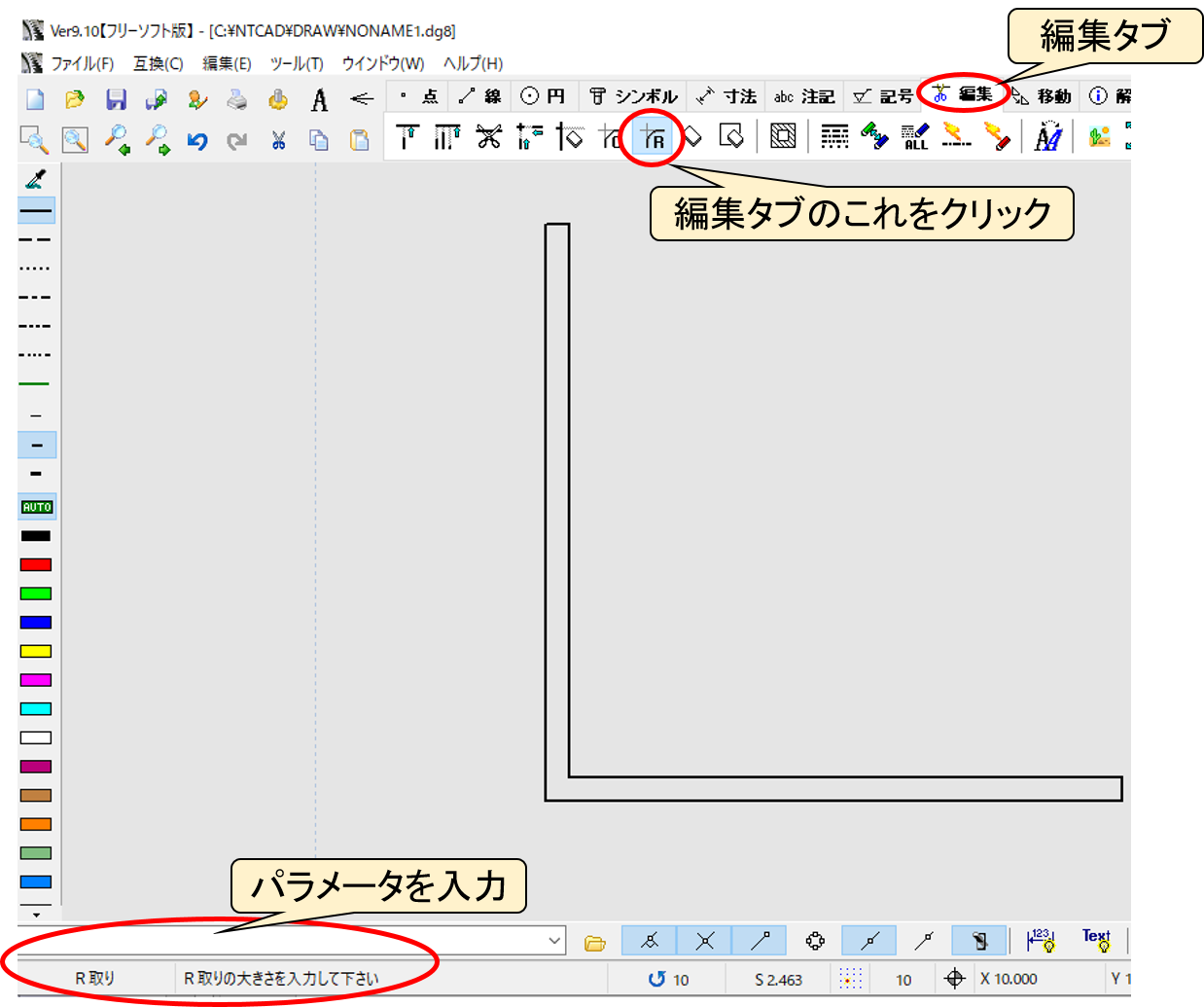This screenshot has height=1007, width=1204.
Task: Open the ツール(T) menu
Action: click(x=297, y=63)
